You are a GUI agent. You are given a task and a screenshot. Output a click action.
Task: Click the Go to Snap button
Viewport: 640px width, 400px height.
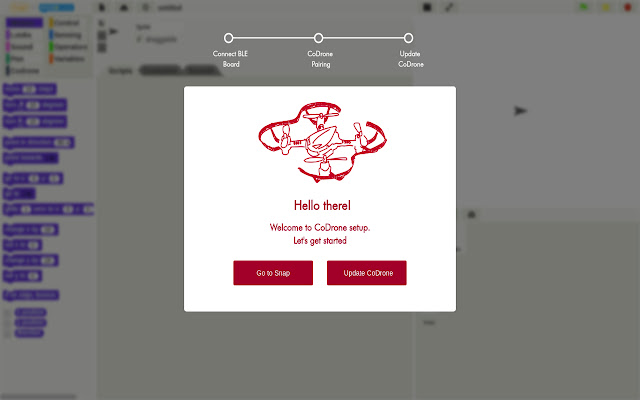tap(273, 273)
